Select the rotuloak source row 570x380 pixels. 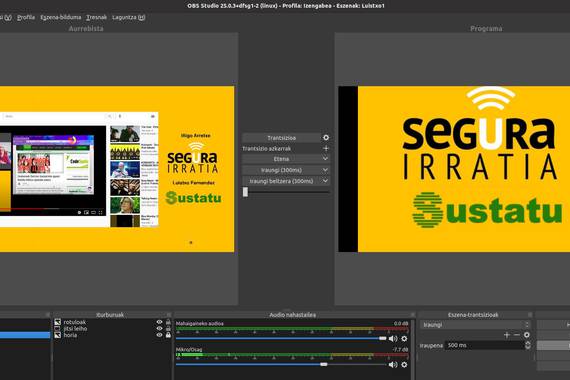point(113,322)
